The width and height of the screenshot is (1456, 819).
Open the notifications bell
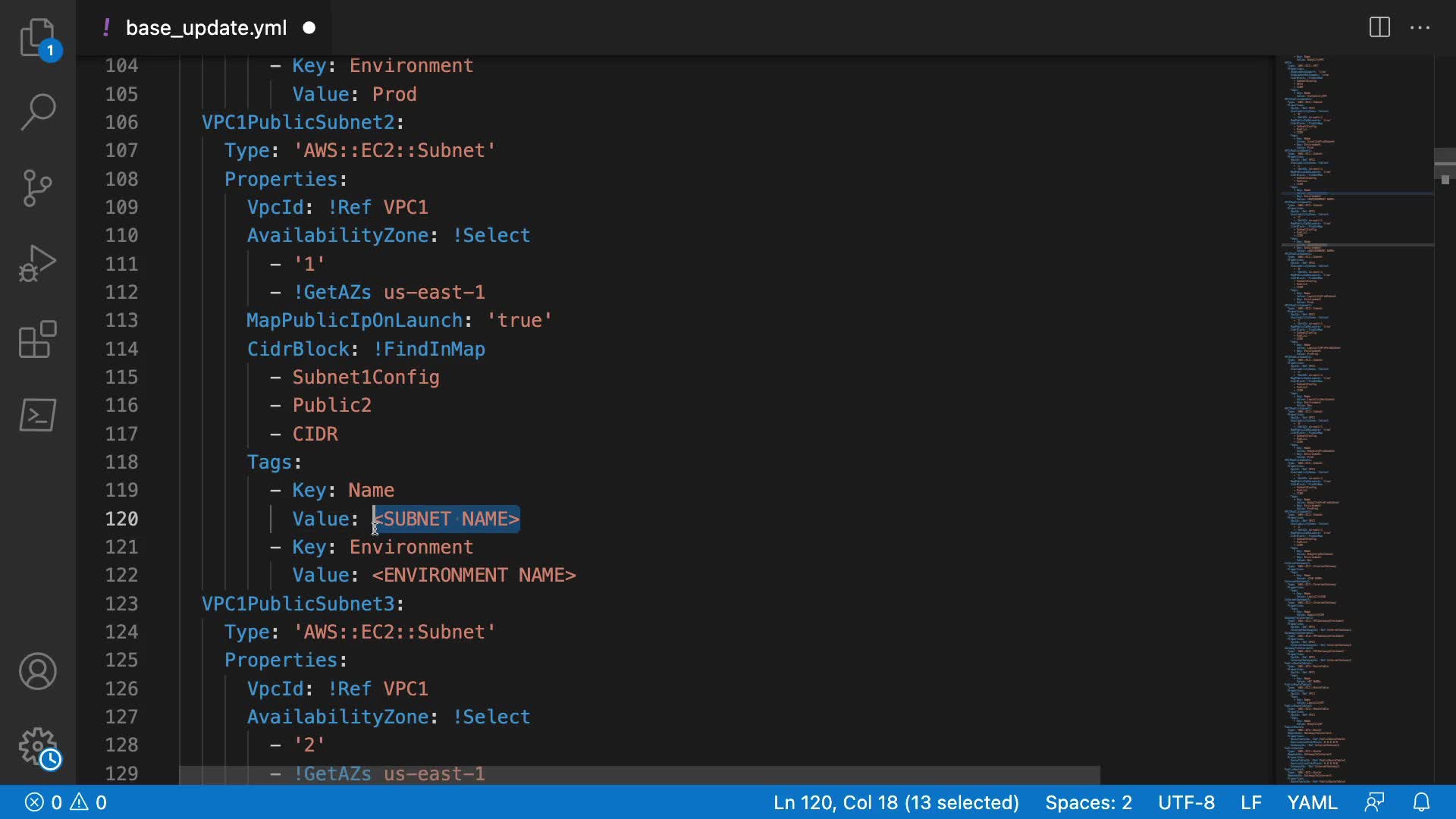1422,802
